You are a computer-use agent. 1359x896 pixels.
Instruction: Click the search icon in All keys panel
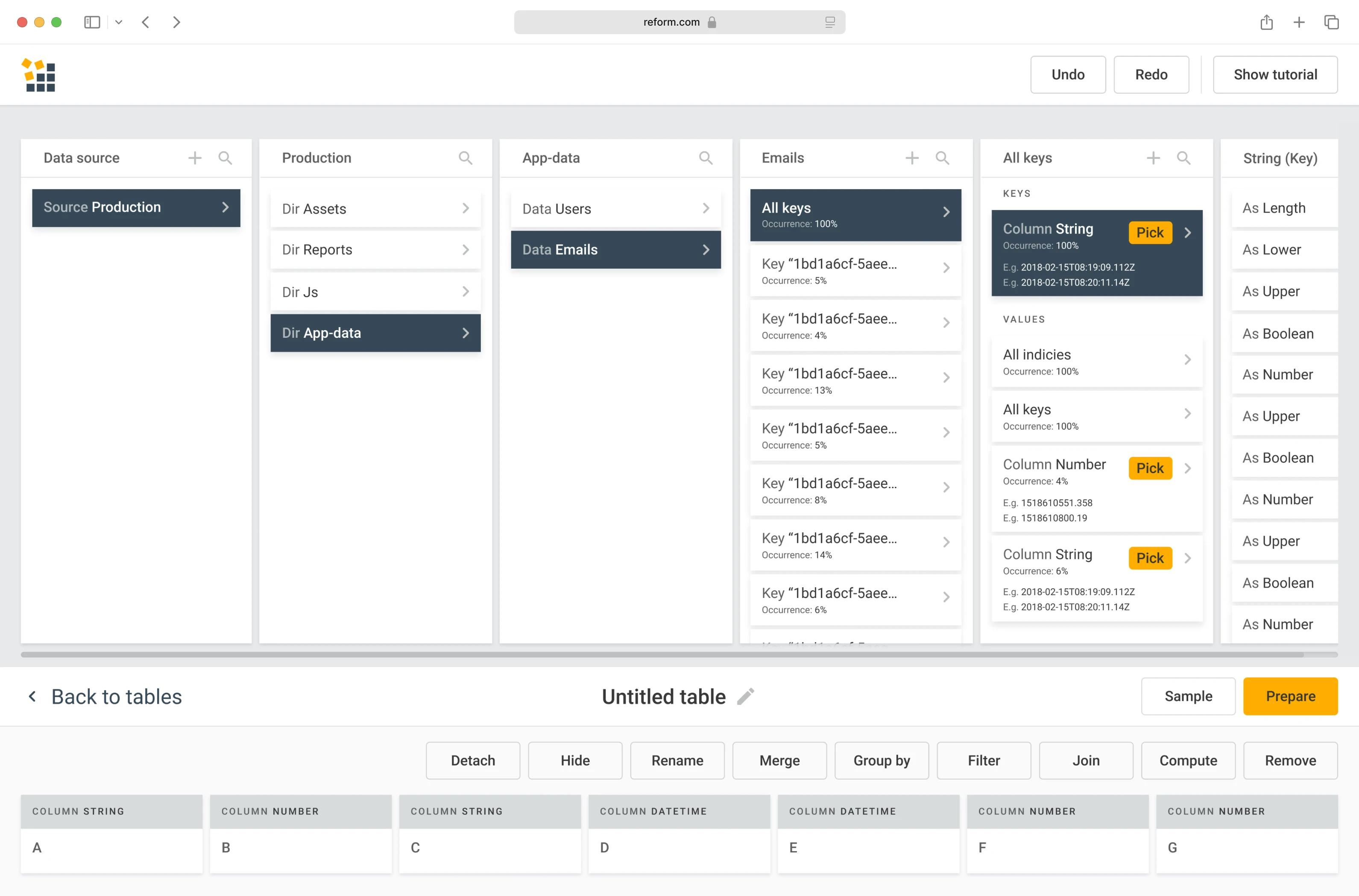pos(1183,158)
